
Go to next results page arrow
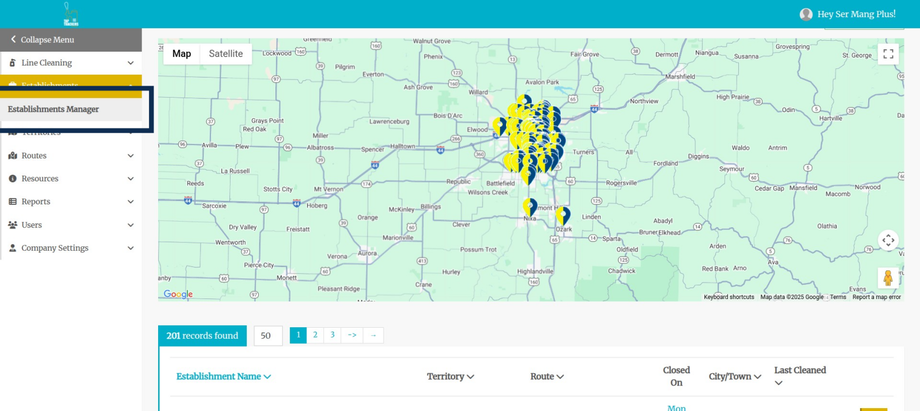(x=352, y=335)
